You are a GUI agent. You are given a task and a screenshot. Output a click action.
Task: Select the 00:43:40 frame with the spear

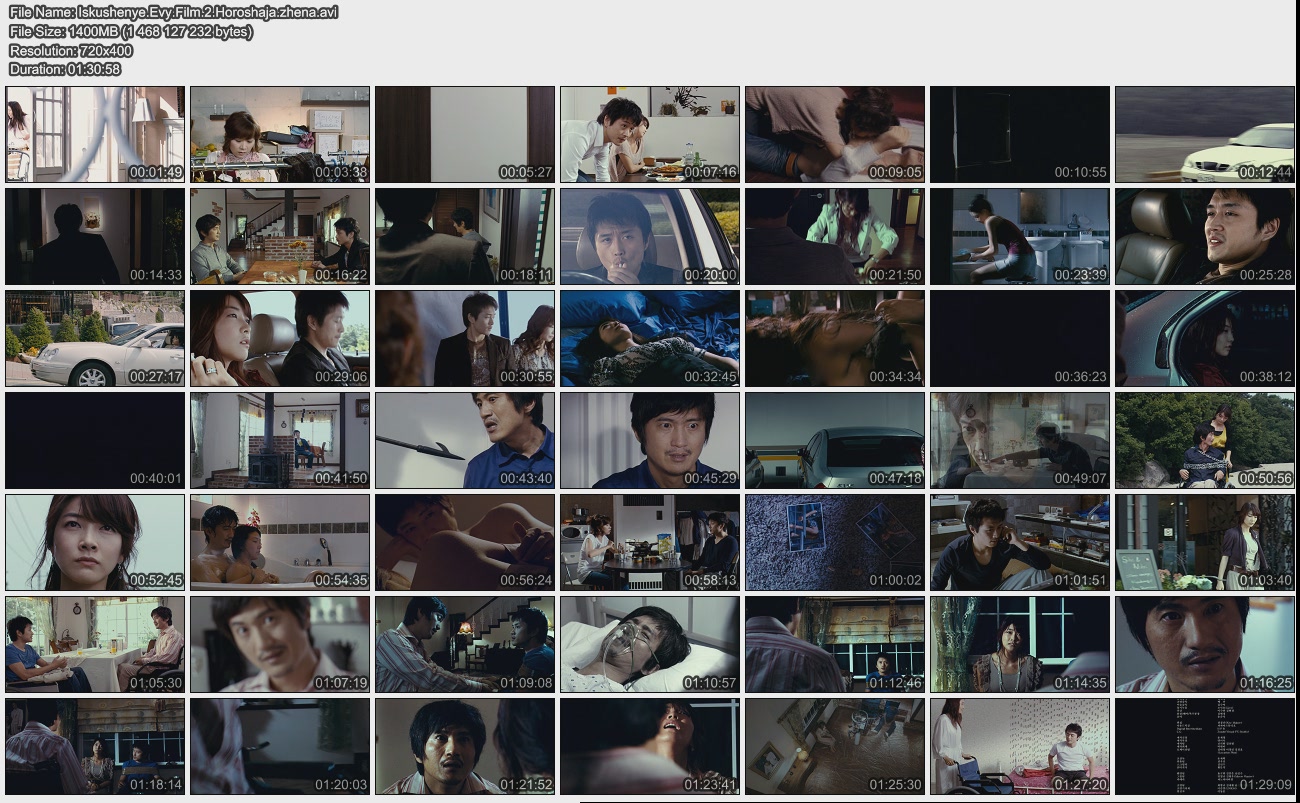click(464, 440)
